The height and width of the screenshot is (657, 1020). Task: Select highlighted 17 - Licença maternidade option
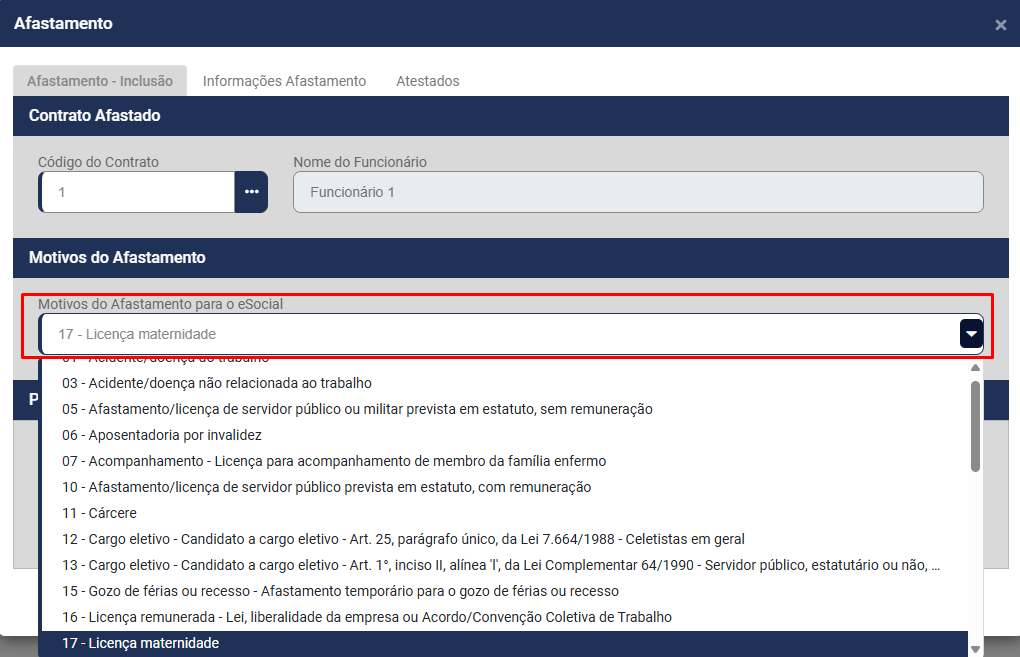pyautogui.click(x=504, y=643)
